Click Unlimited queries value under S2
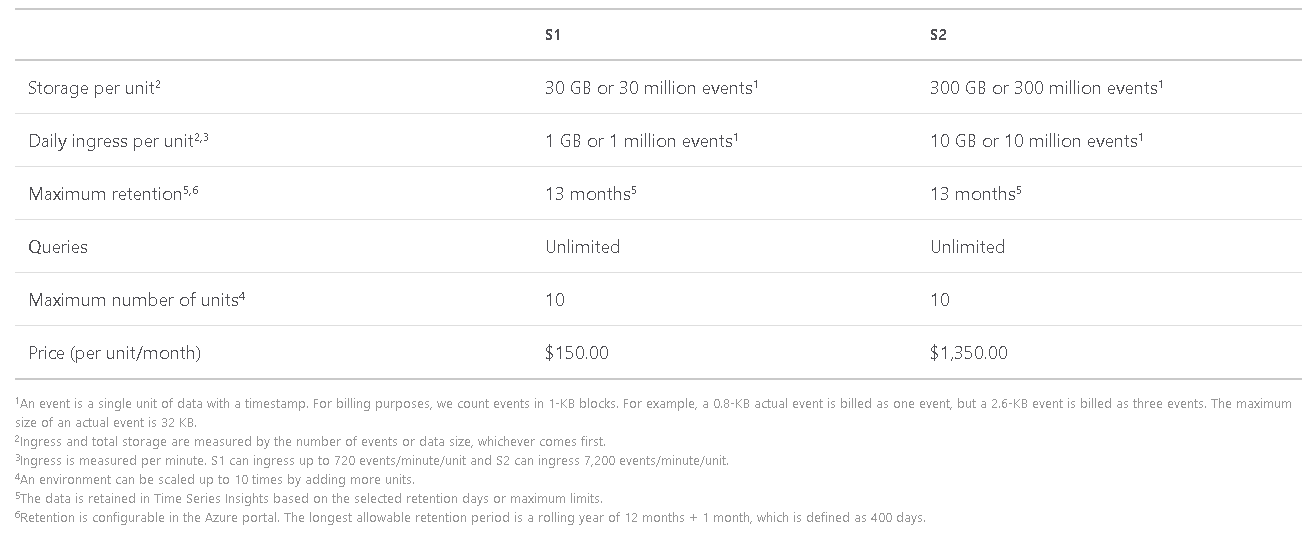The width and height of the screenshot is (1302, 538). (x=968, y=247)
